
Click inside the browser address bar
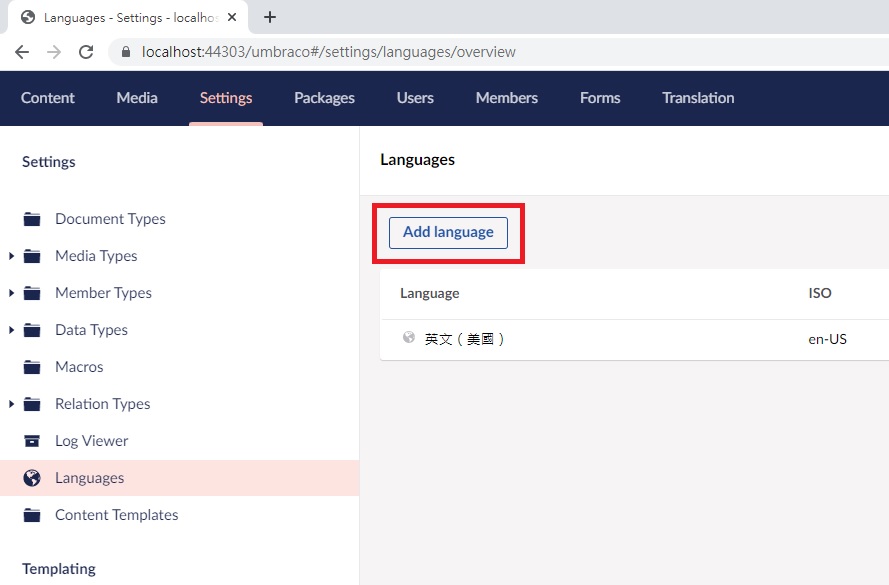point(300,52)
